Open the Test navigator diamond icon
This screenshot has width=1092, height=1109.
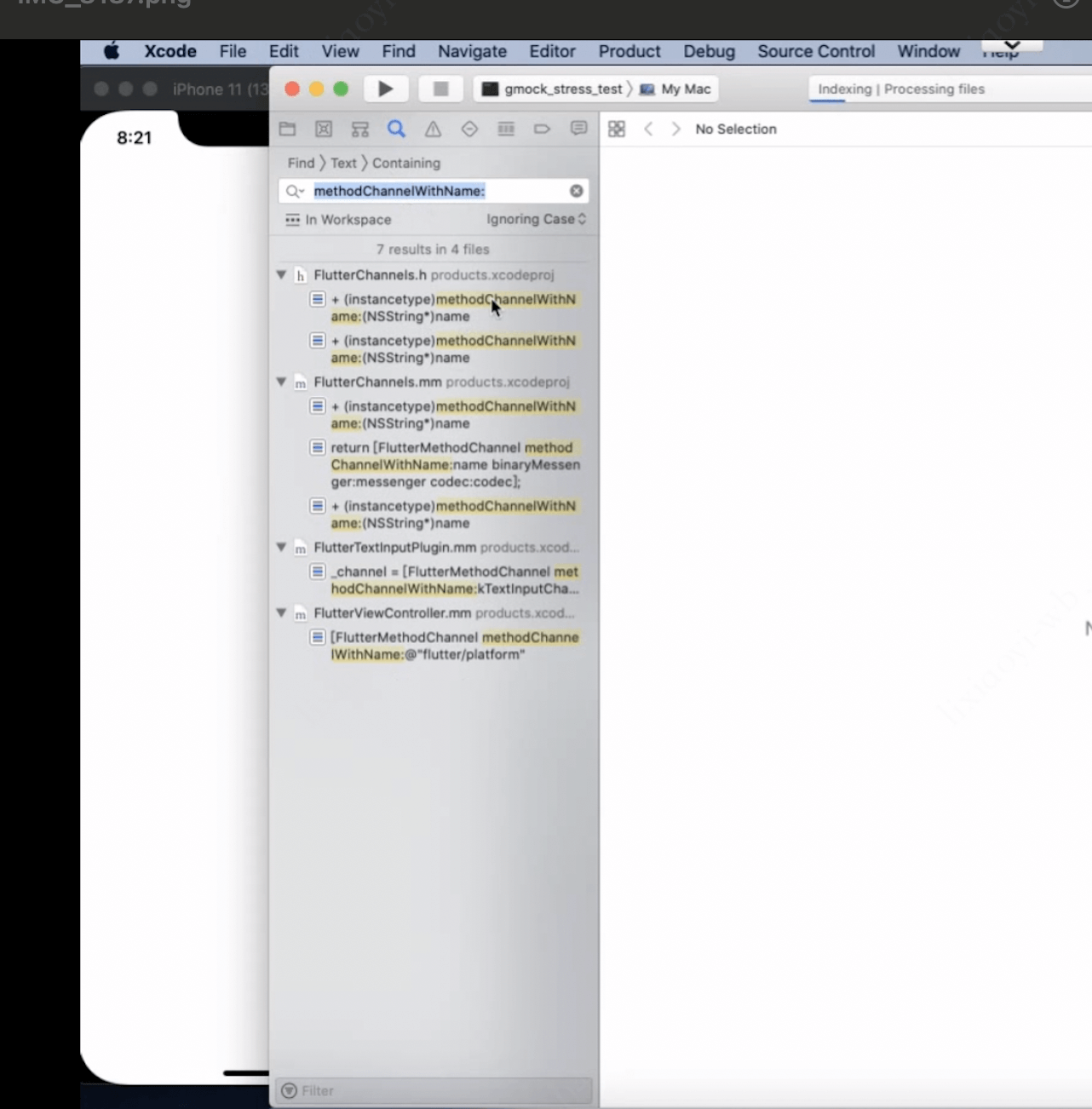click(469, 129)
